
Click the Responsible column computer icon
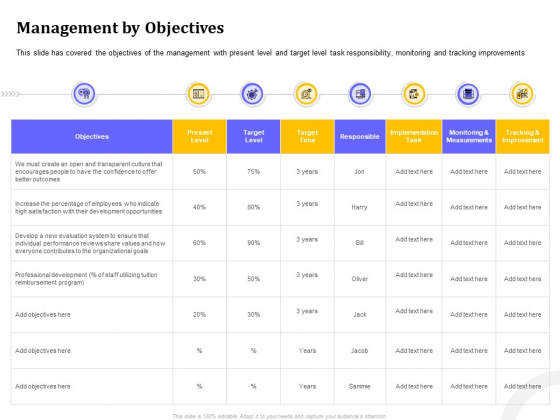click(360, 94)
